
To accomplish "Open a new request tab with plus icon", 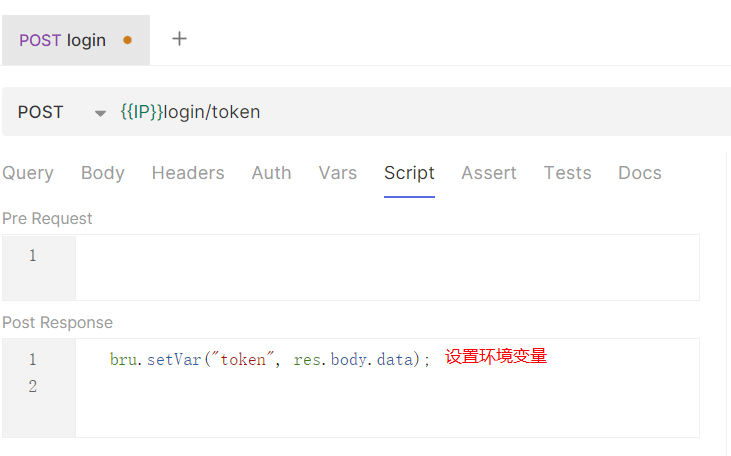I will [x=180, y=39].
